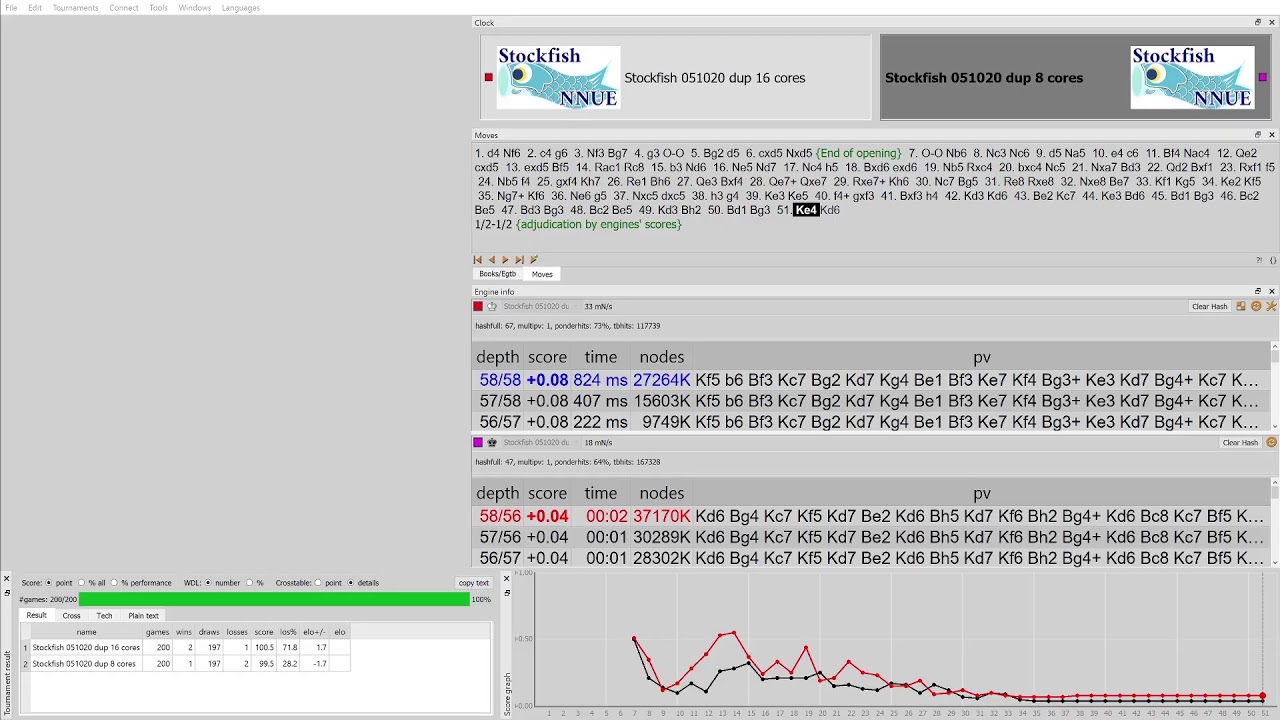Switch to the Tech tab

click(x=104, y=616)
